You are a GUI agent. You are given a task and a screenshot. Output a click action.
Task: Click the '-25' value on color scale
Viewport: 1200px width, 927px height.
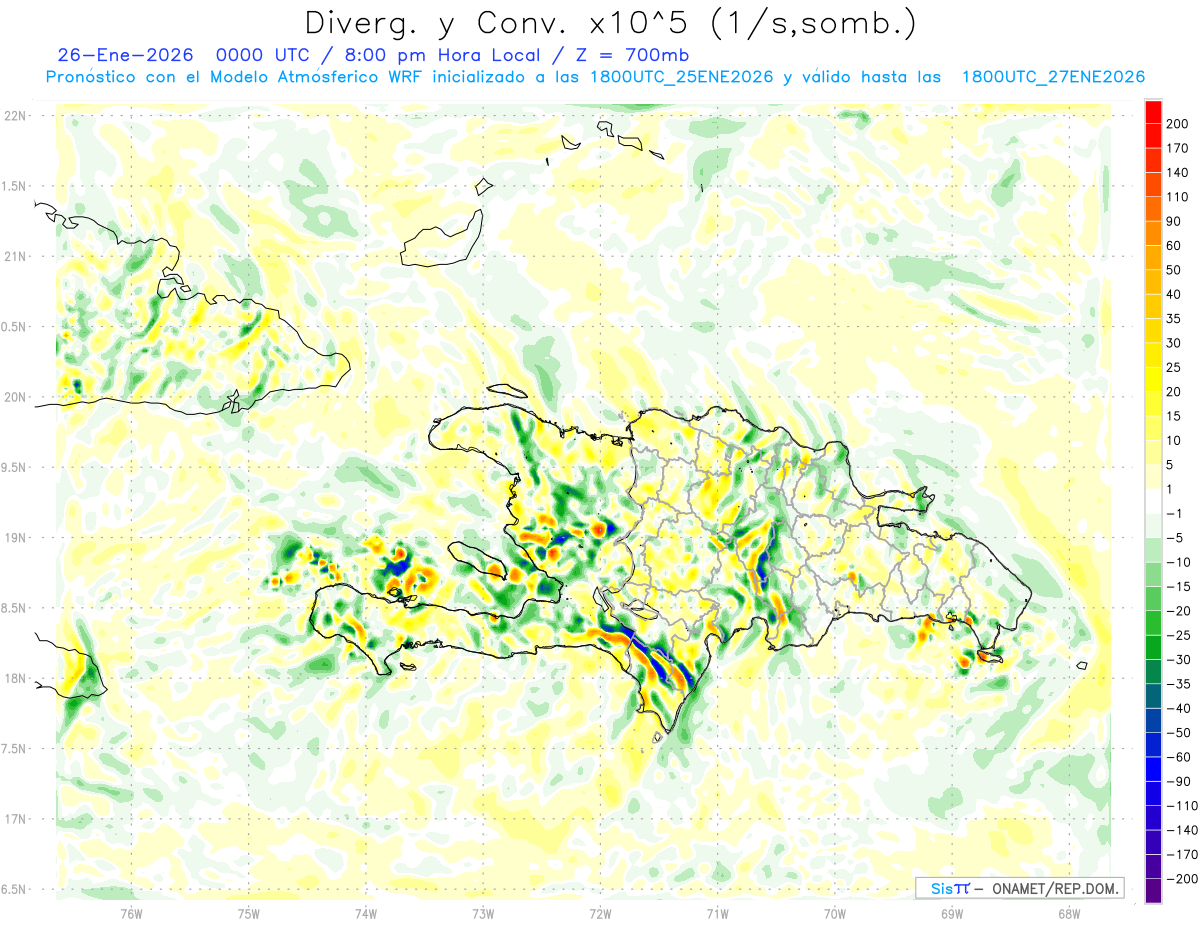[x=1178, y=636]
